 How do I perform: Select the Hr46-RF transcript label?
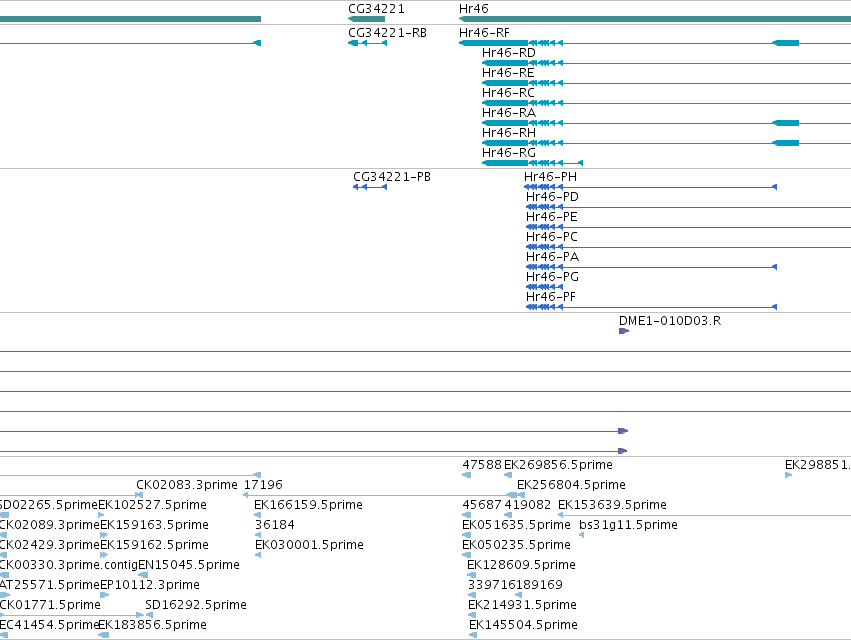(484, 33)
